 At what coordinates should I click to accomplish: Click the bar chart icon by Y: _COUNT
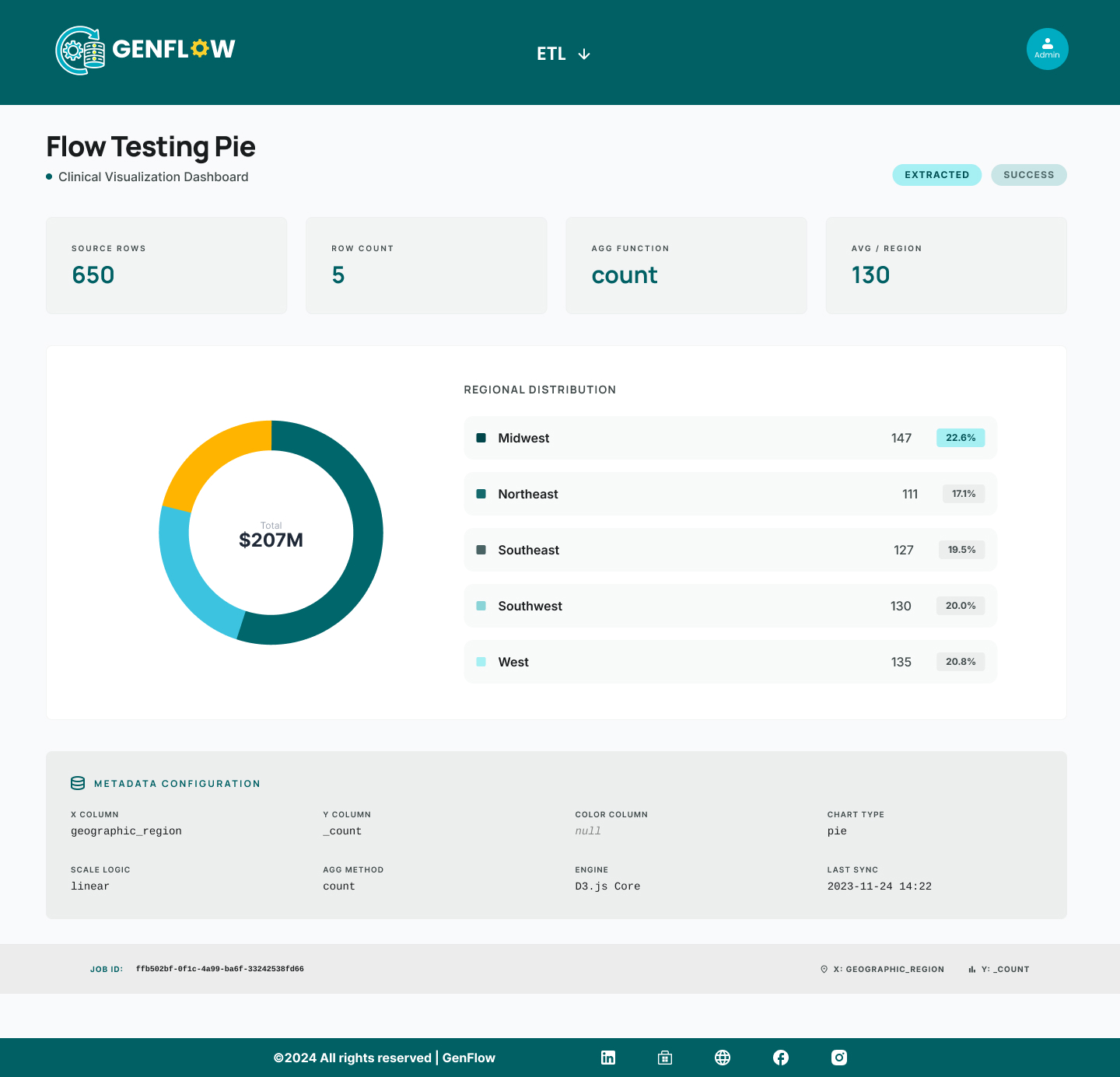coord(972,969)
